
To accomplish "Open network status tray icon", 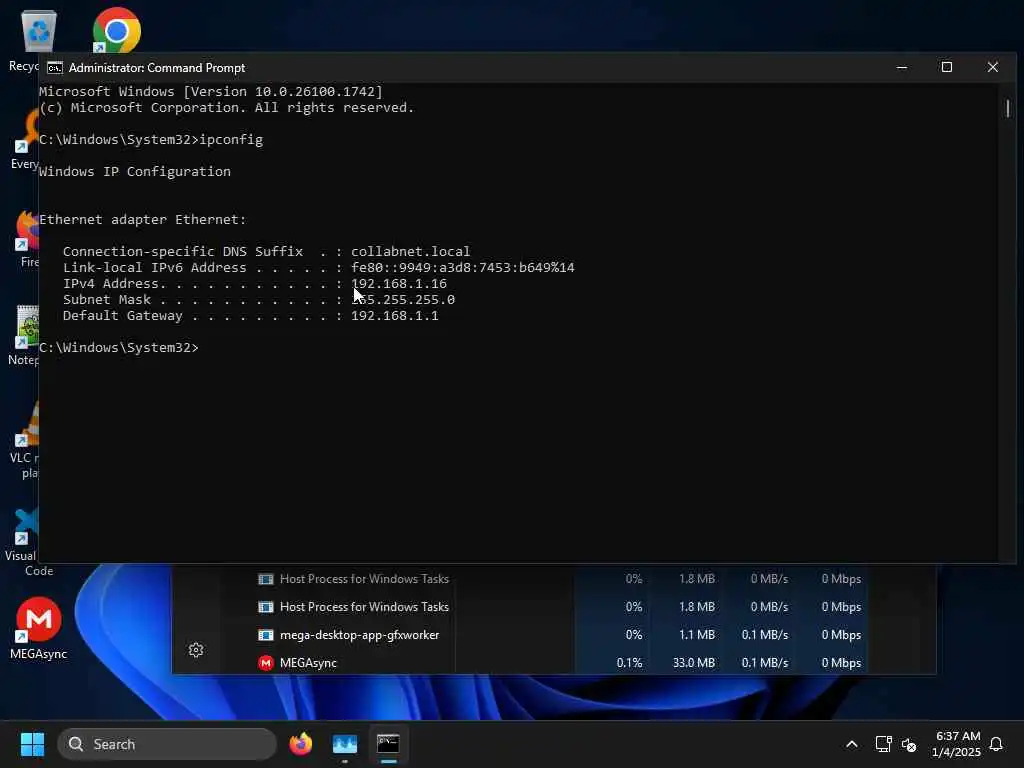I will click(883, 744).
